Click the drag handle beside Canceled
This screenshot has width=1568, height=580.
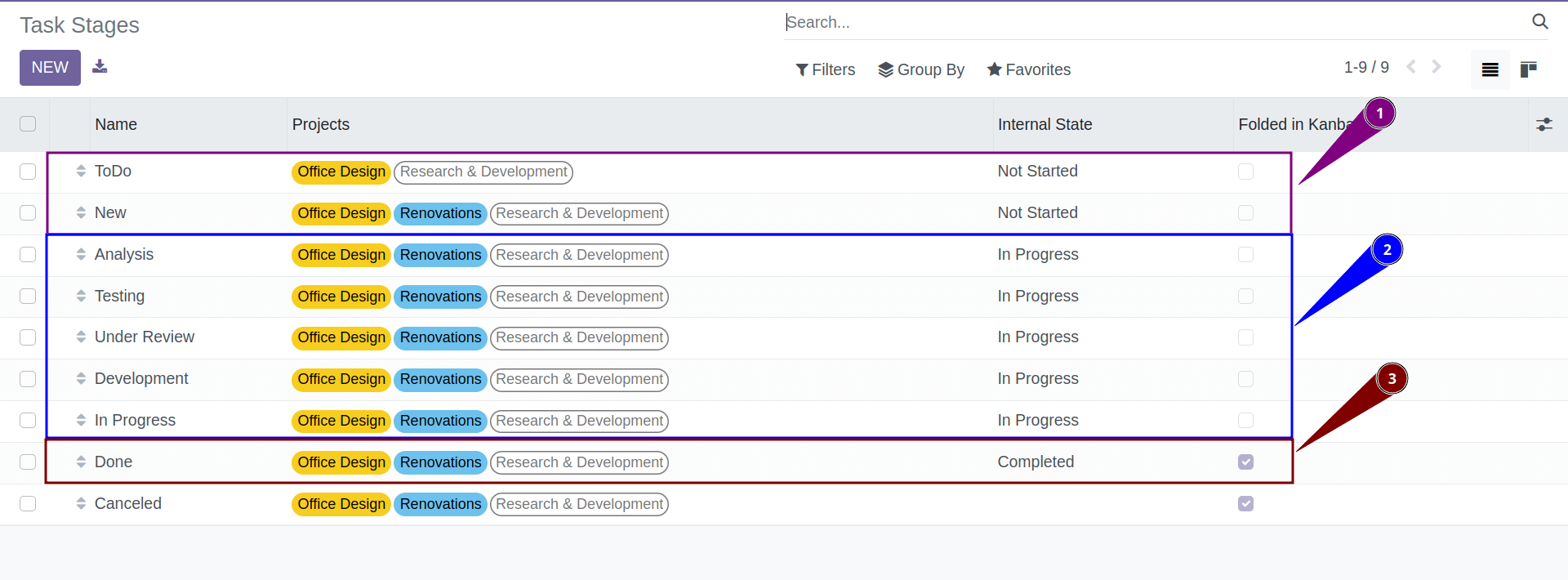(x=81, y=503)
